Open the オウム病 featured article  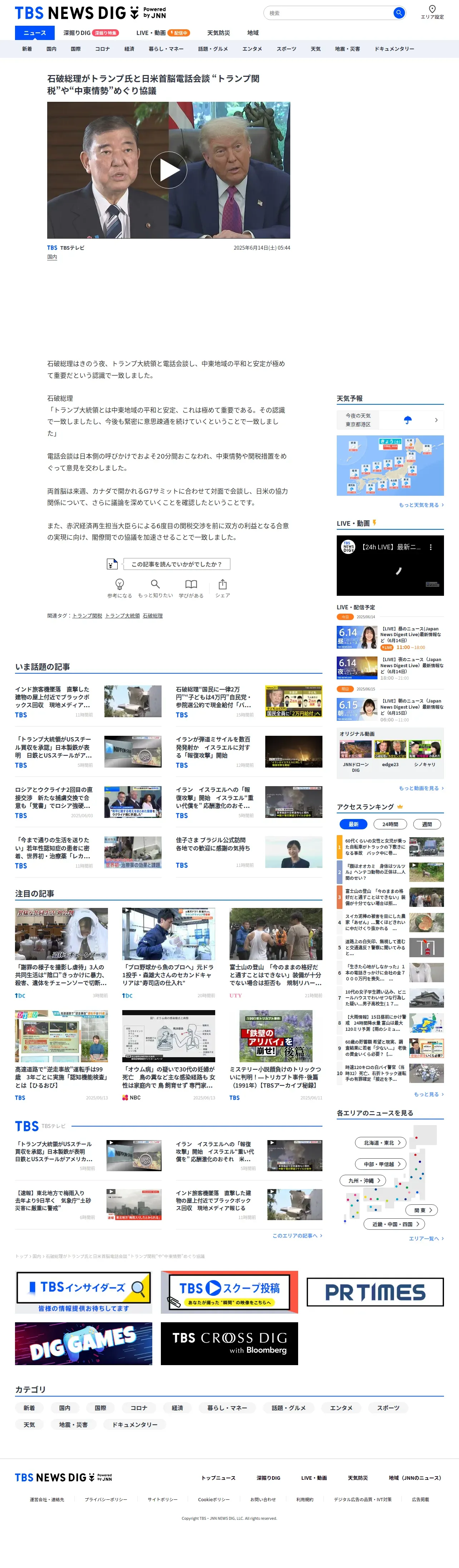tap(168, 1055)
